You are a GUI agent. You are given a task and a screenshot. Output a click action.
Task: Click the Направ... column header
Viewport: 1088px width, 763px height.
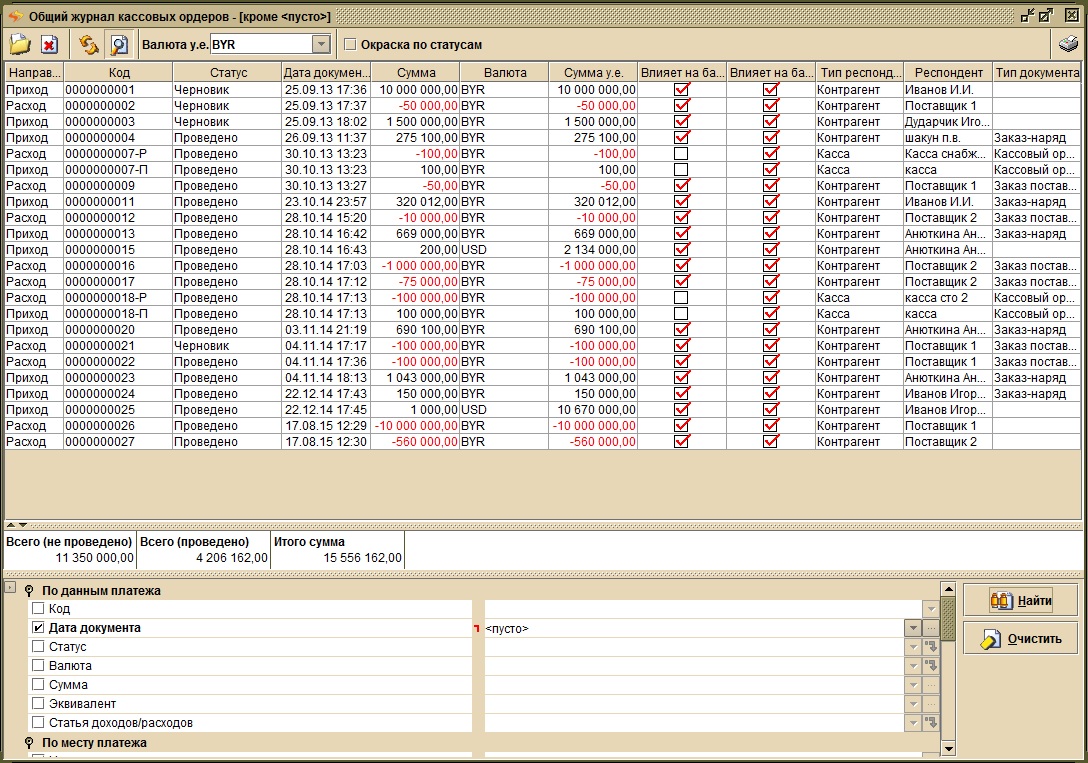click(34, 72)
